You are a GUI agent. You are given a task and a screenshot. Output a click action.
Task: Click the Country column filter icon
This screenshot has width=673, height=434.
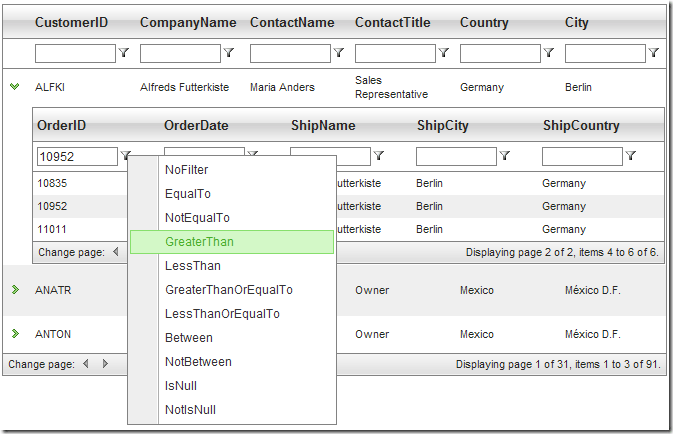tap(549, 53)
